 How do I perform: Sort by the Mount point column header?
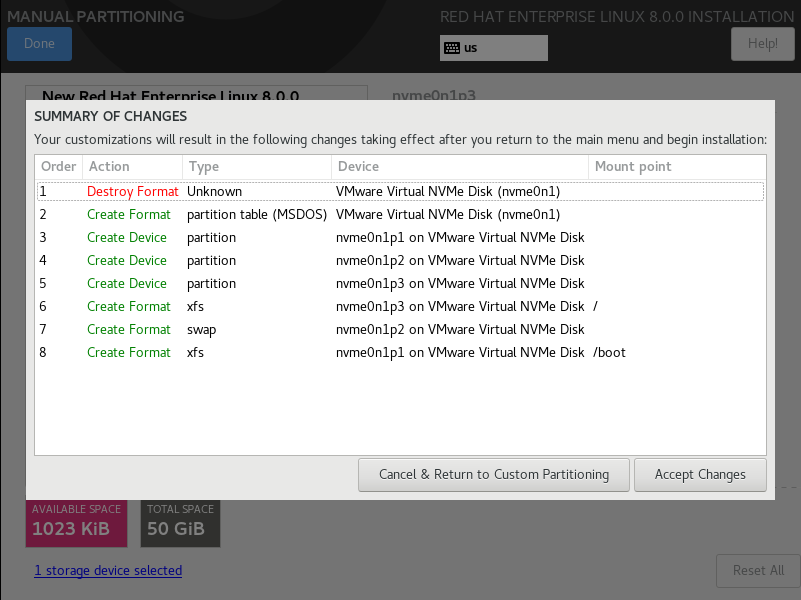click(x=677, y=166)
